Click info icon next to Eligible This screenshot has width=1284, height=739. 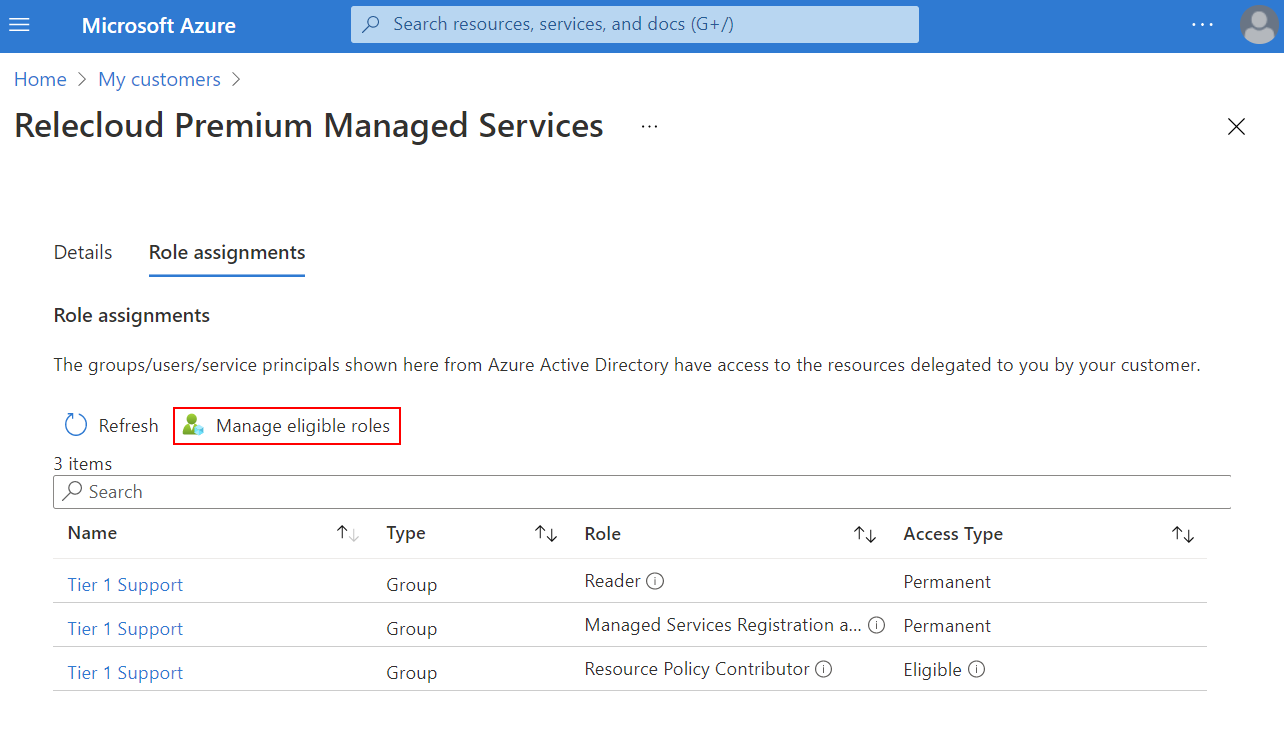pyautogui.click(x=976, y=669)
